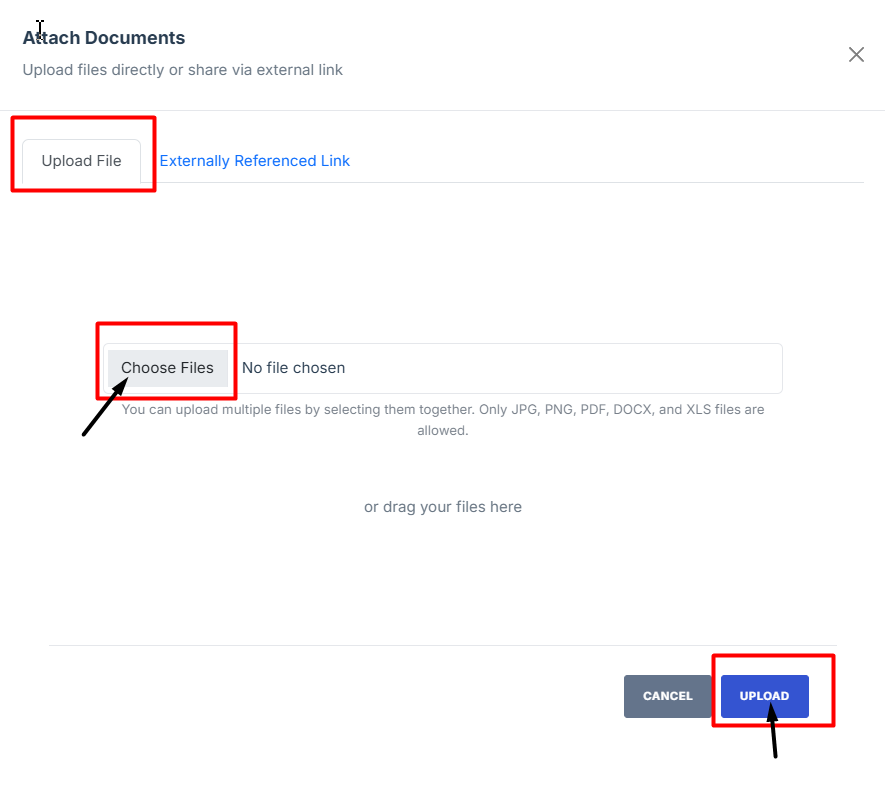Click the word 'allowed.' ending the hint

(442, 431)
